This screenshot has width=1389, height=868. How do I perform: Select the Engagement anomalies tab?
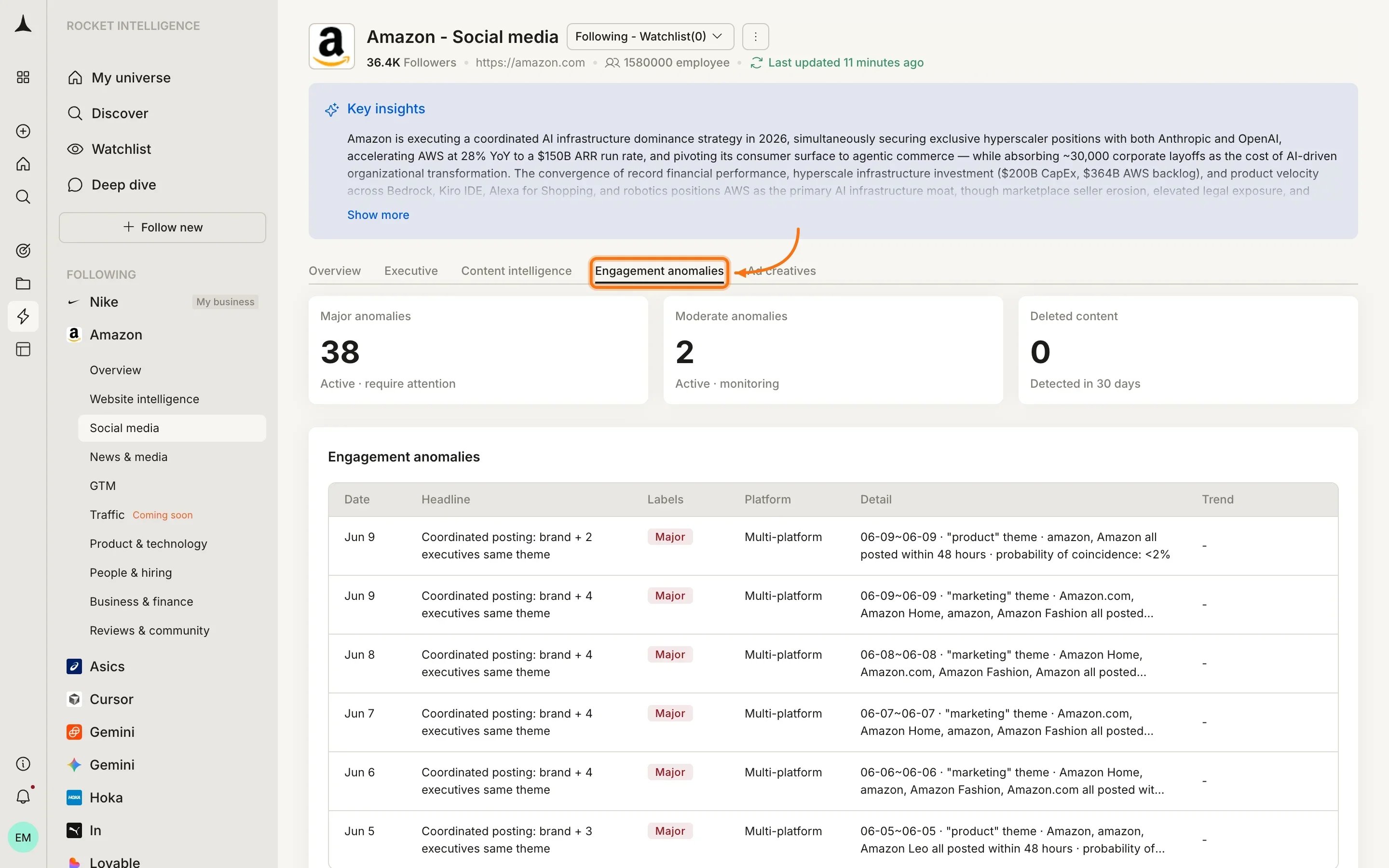coord(659,271)
